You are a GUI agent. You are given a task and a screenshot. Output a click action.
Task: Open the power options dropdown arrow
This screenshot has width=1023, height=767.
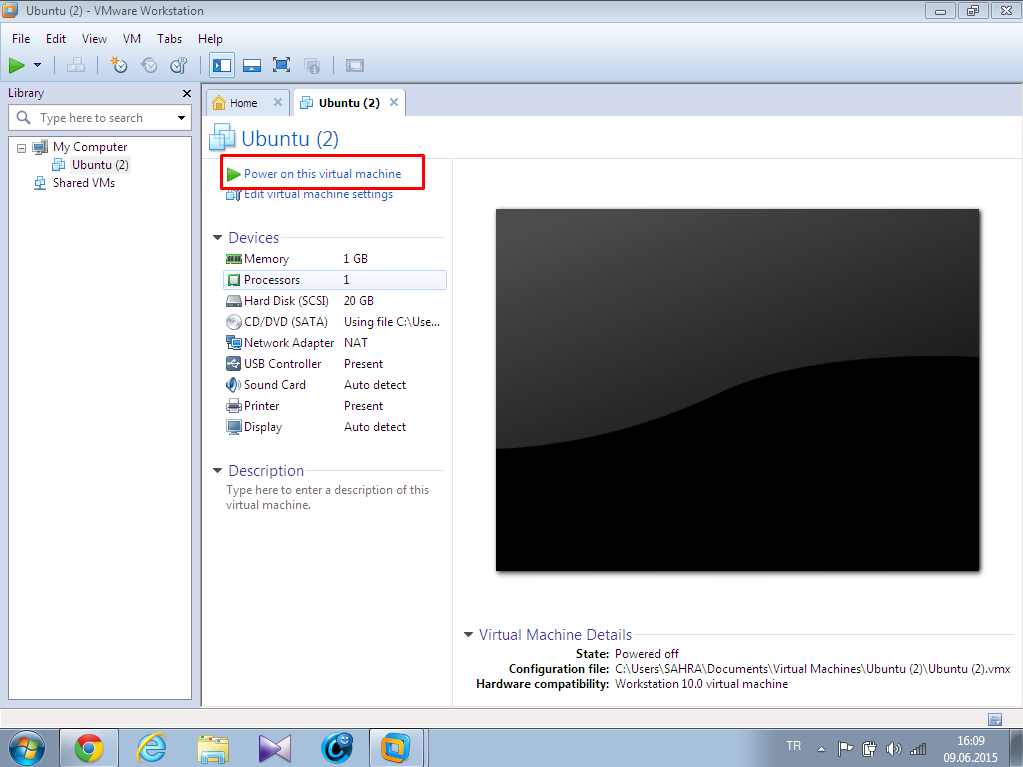point(37,65)
